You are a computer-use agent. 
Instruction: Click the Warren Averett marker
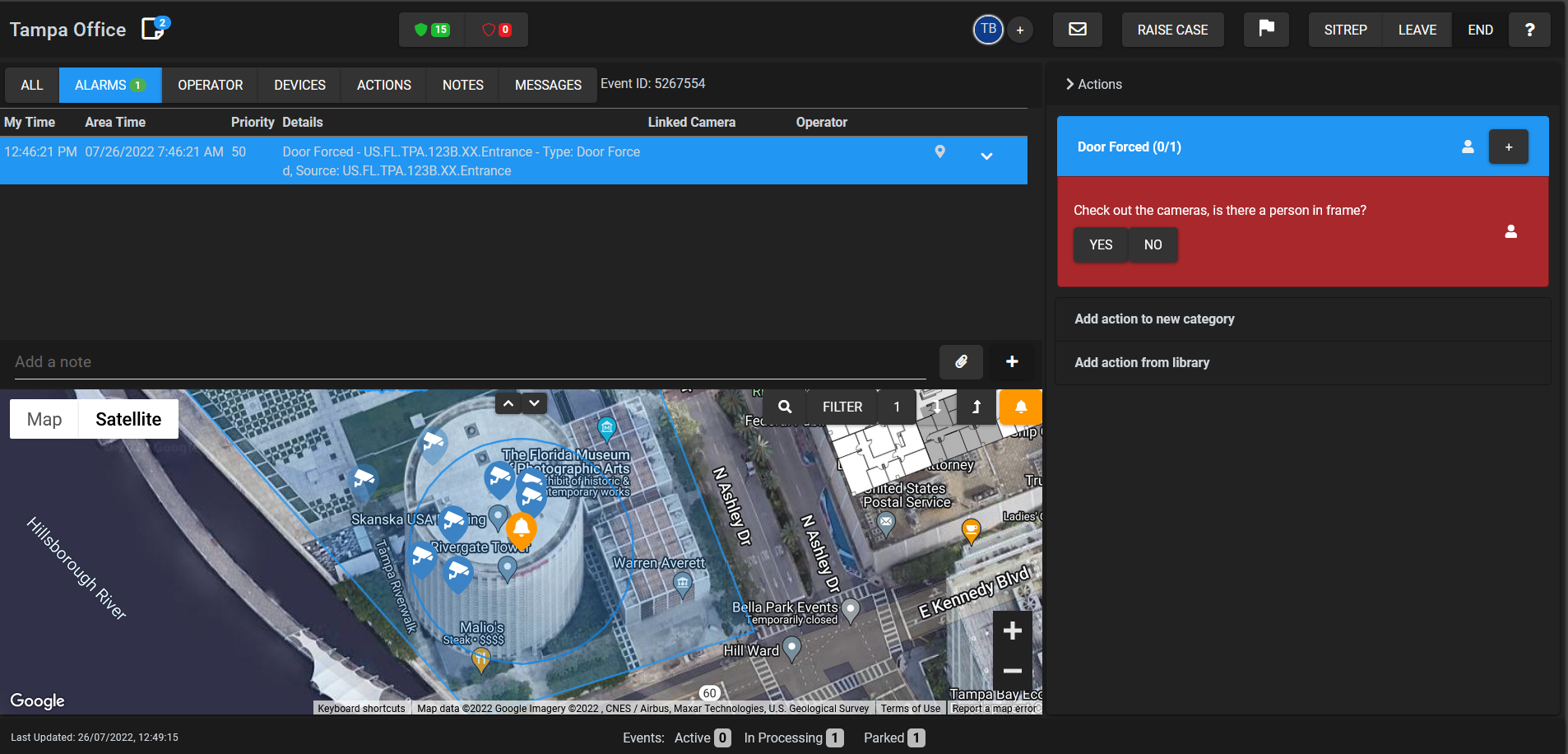click(x=682, y=584)
